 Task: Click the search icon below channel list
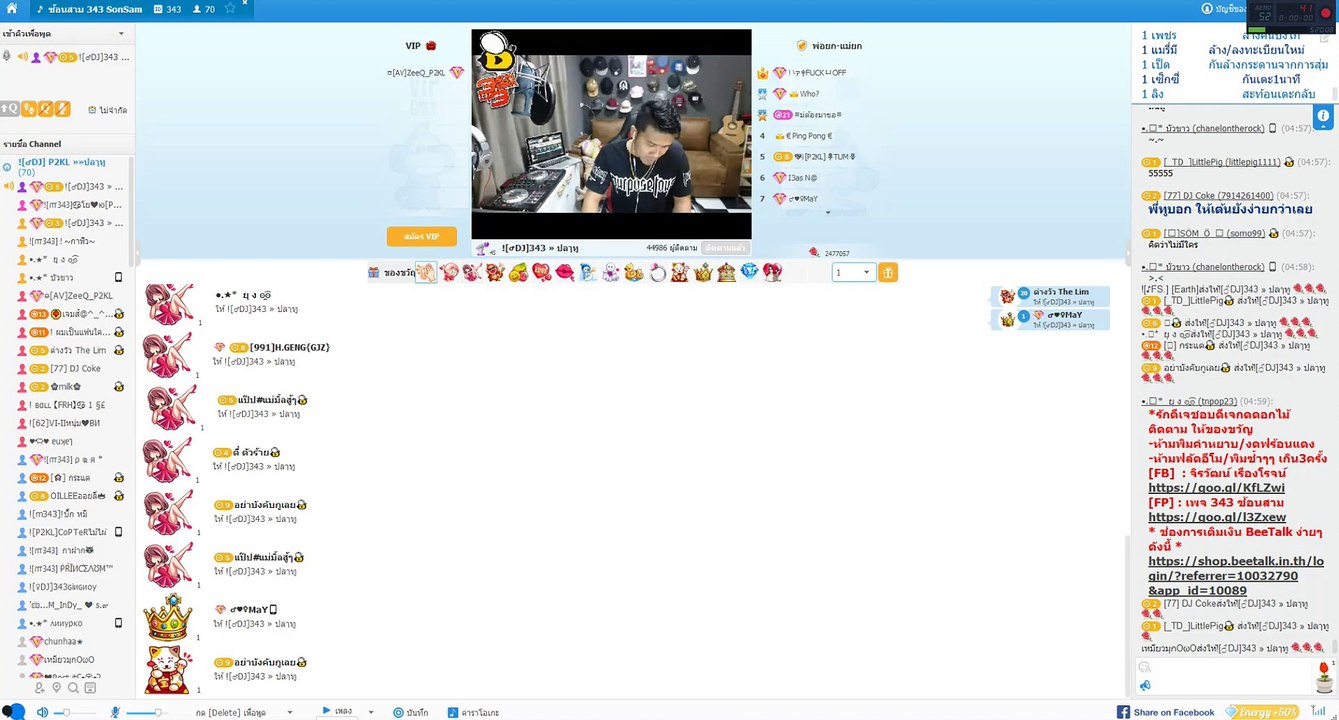click(x=74, y=688)
